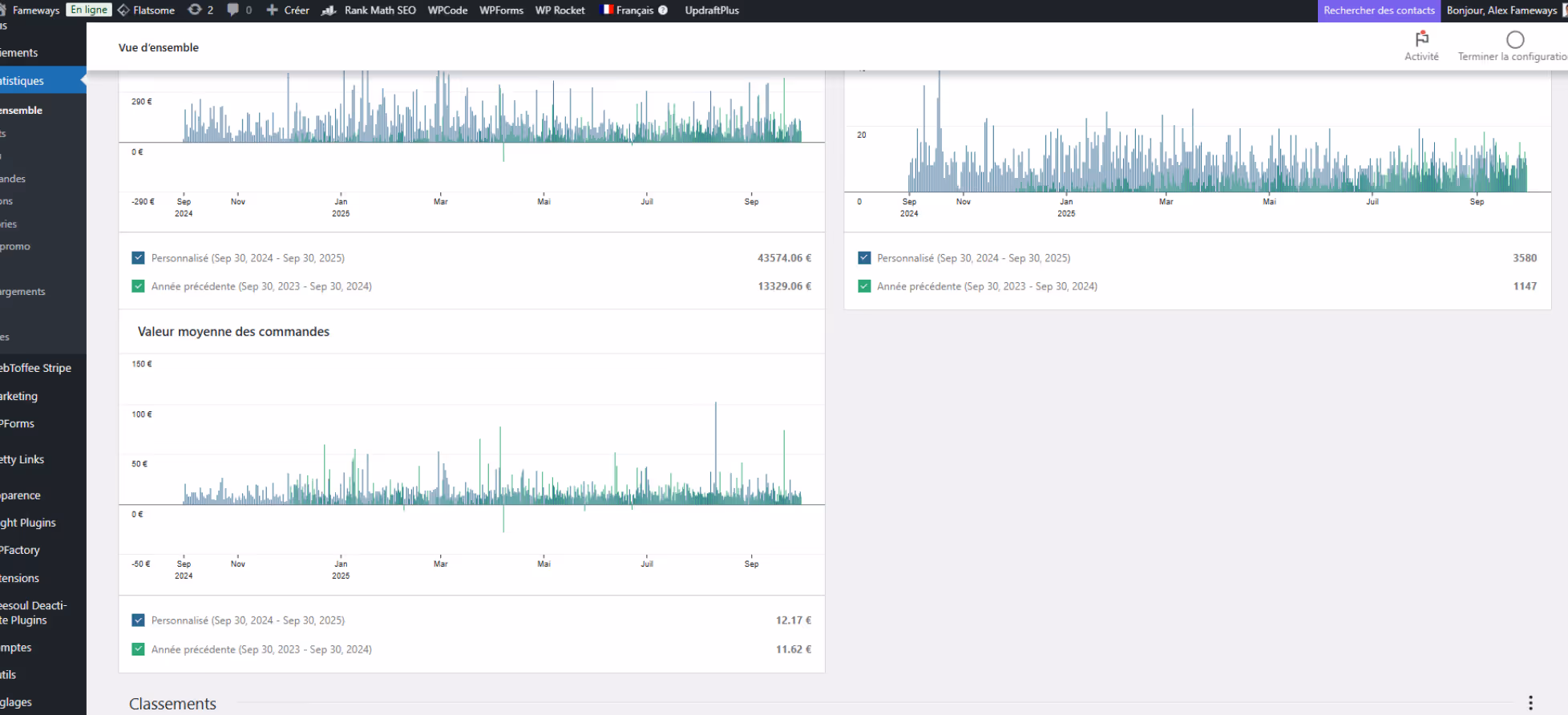Viewport: 1568px width, 715px height.
Task: Click the help question mark beside Français
Action: (x=663, y=10)
